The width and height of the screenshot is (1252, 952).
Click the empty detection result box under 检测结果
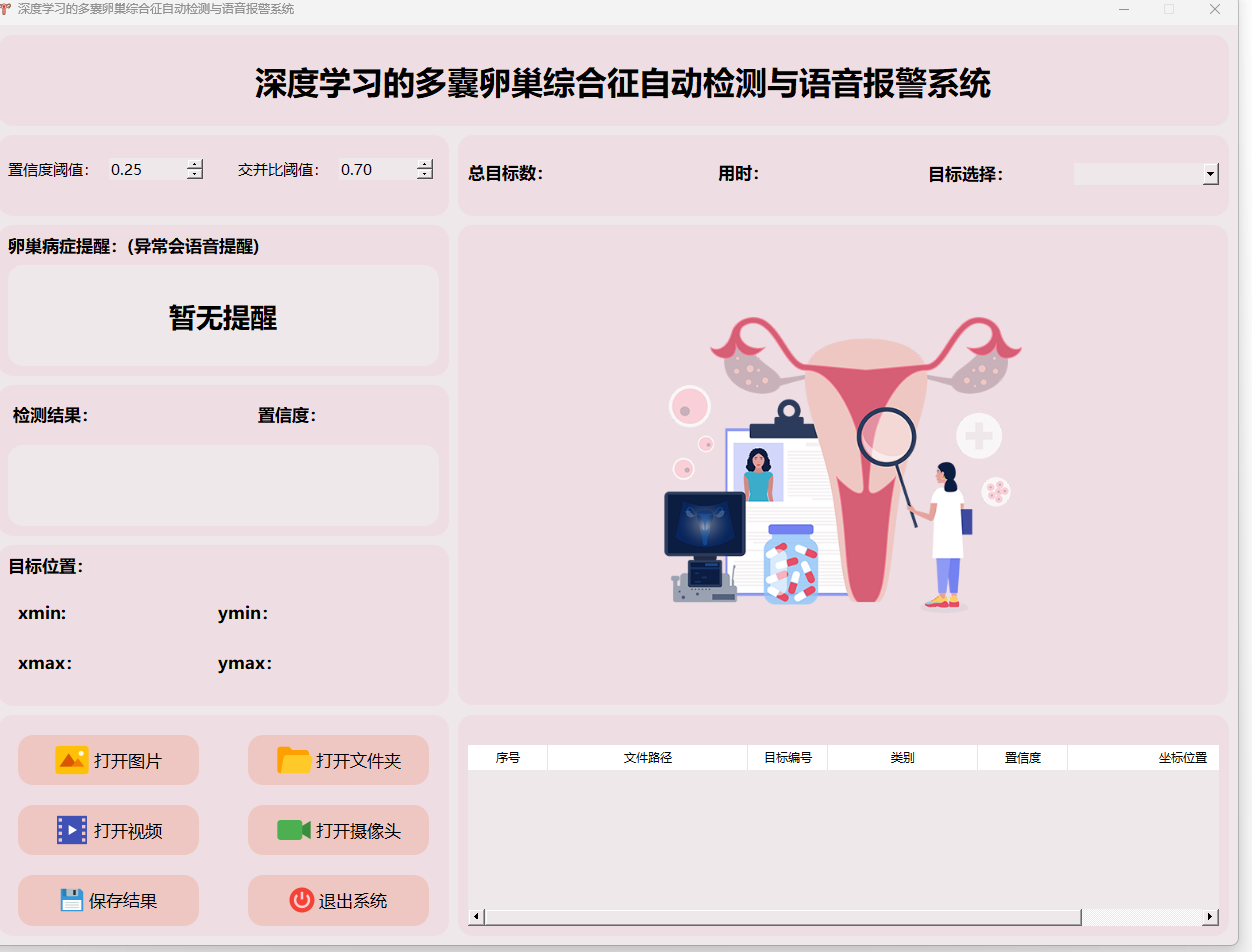click(223, 485)
